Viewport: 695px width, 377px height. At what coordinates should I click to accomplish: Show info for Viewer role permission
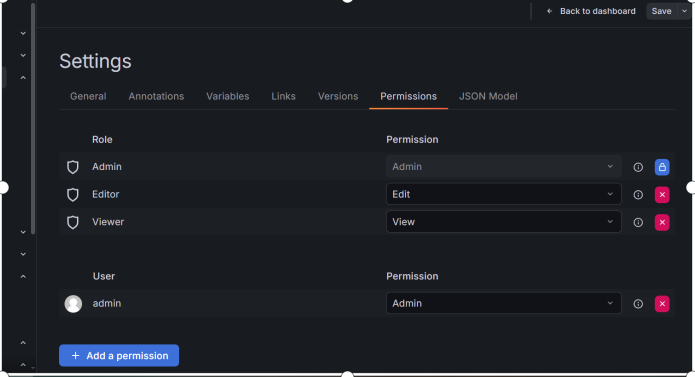pyautogui.click(x=638, y=222)
